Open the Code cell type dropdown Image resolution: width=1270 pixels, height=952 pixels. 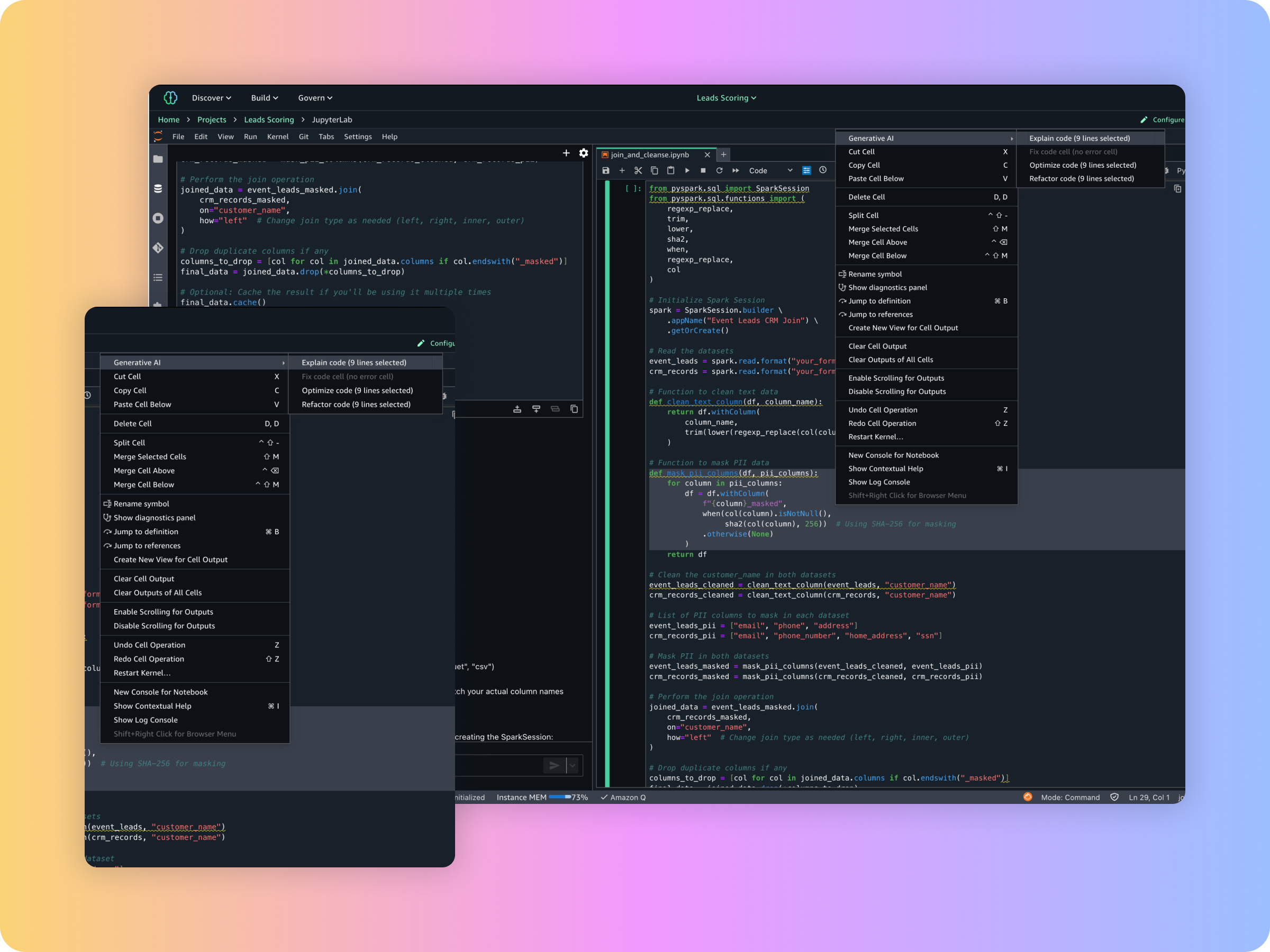(x=770, y=170)
